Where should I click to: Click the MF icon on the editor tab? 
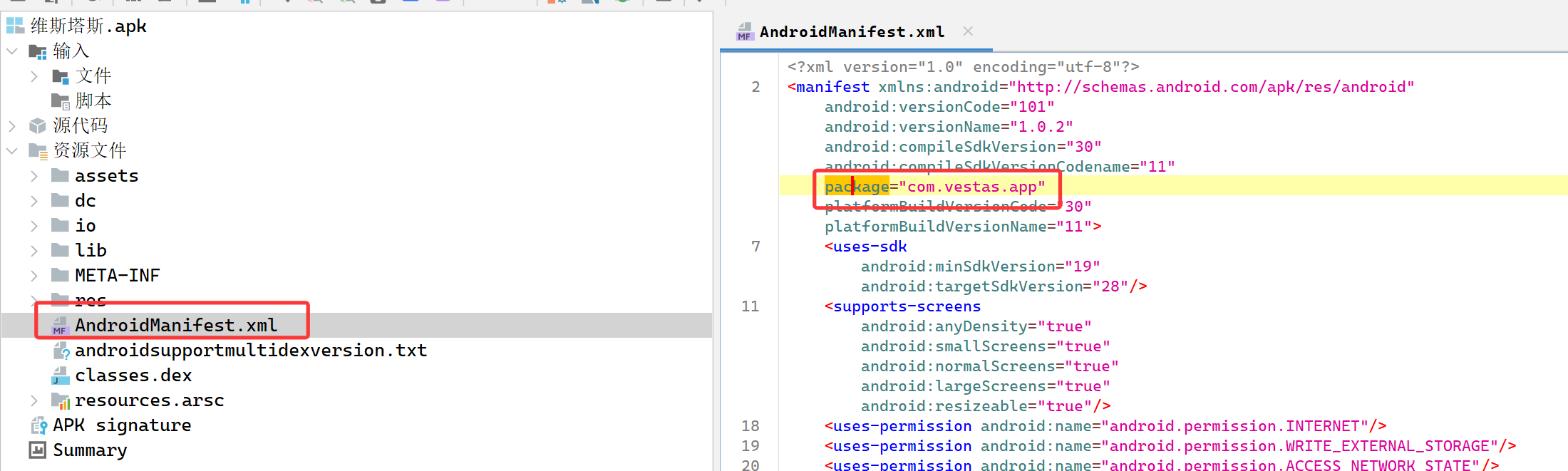[x=745, y=31]
